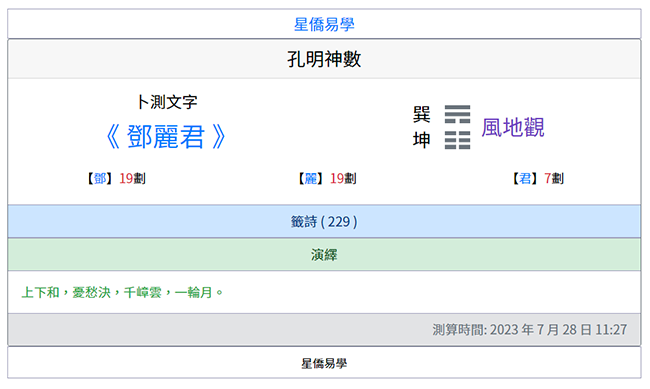Click the 7劃 stroke count
The width and height of the screenshot is (650, 389).
pos(554,179)
